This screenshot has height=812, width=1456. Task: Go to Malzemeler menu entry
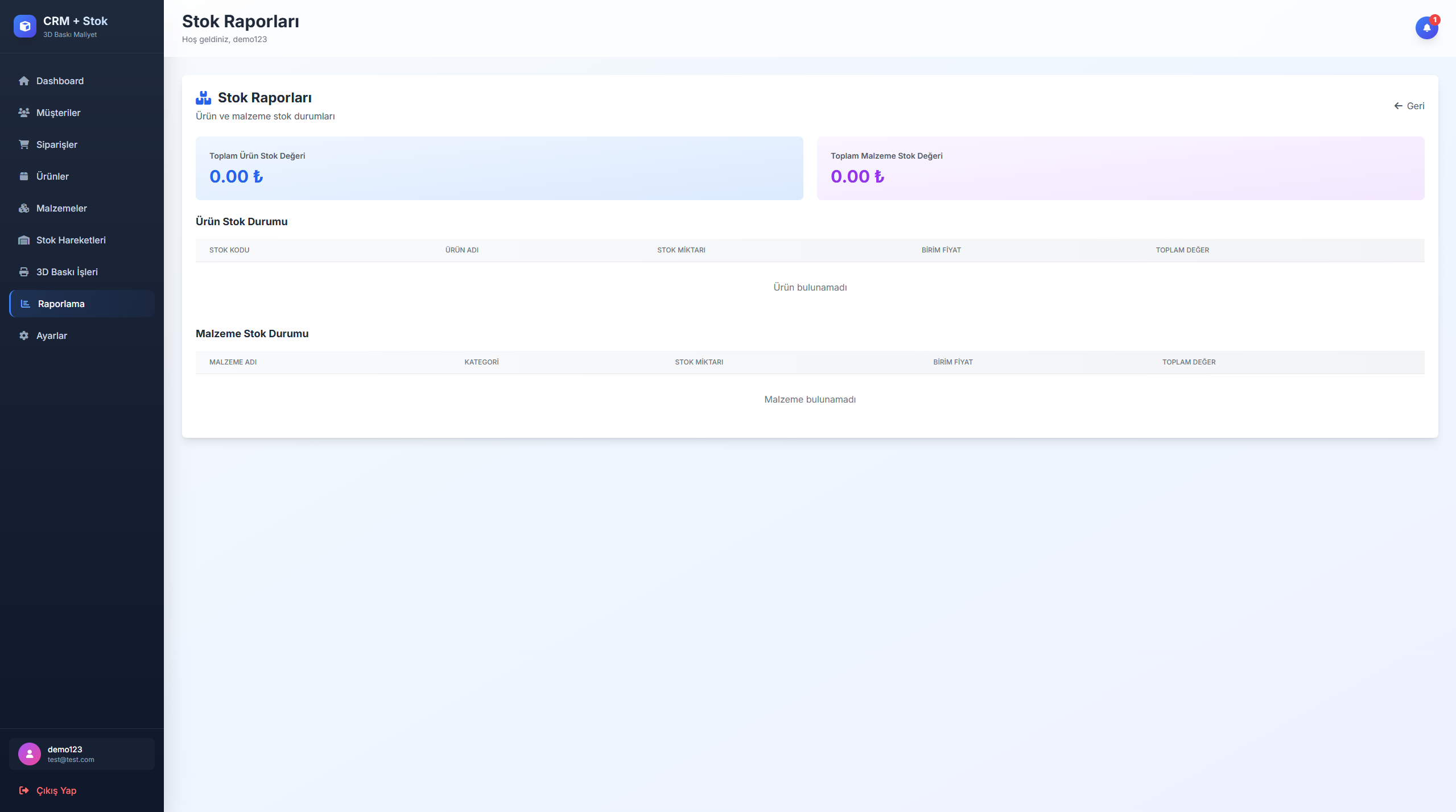61,208
